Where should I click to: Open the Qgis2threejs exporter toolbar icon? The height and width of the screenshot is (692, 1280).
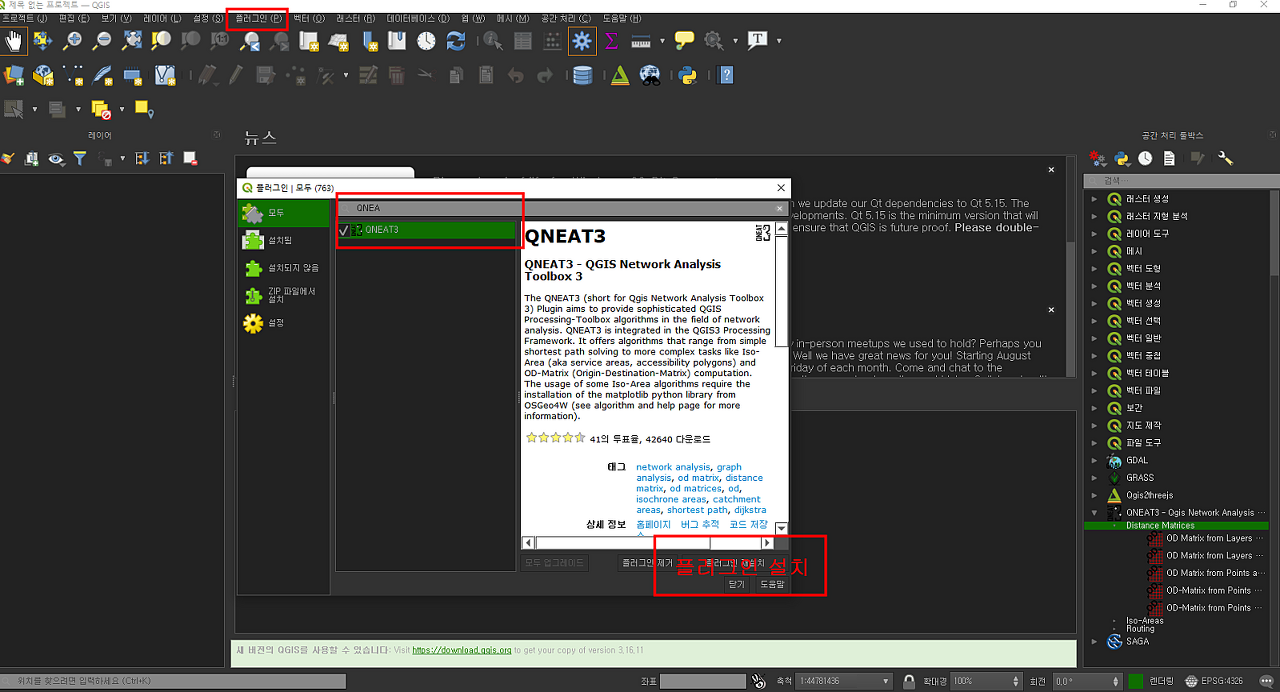coord(620,75)
